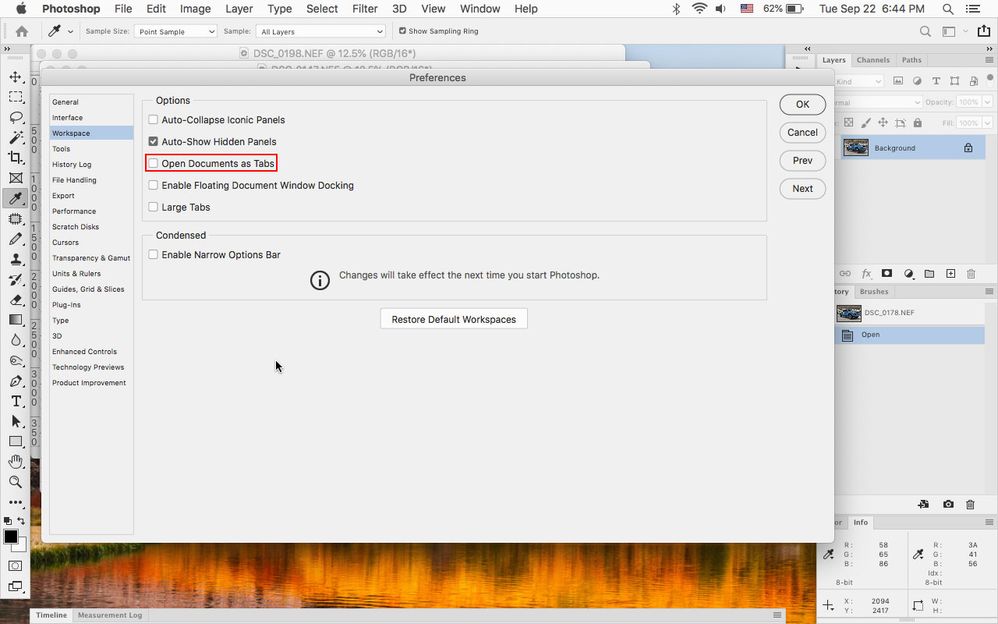This screenshot has width=998, height=624.
Task: Select the Pen tool
Action: (x=15, y=381)
